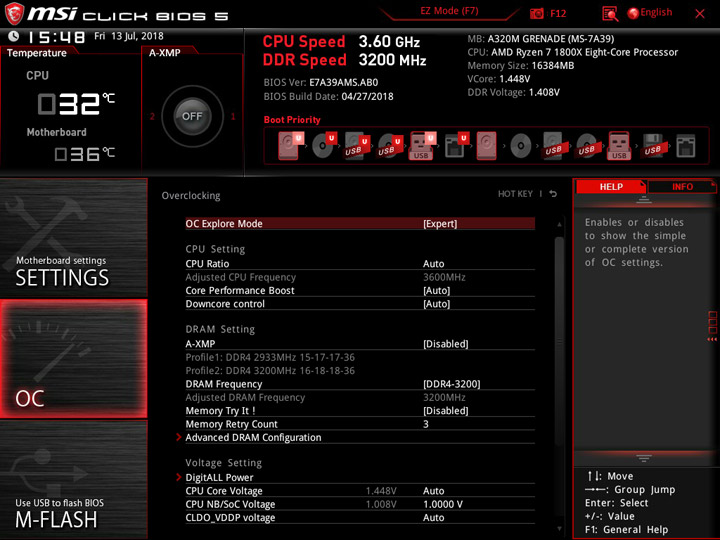Click the DDR Speed 3200 MHz readout
This screenshot has height=540, width=720.
(x=344, y=60)
